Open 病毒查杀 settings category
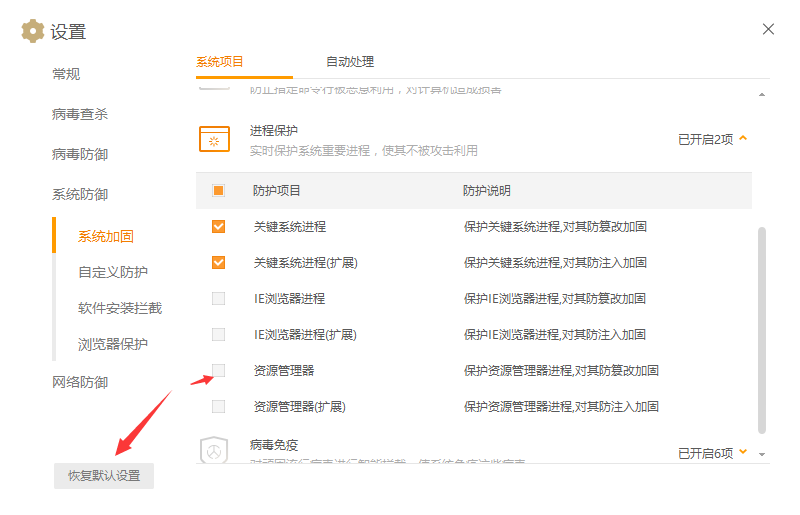800x515 pixels. click(x=80, y=114)
